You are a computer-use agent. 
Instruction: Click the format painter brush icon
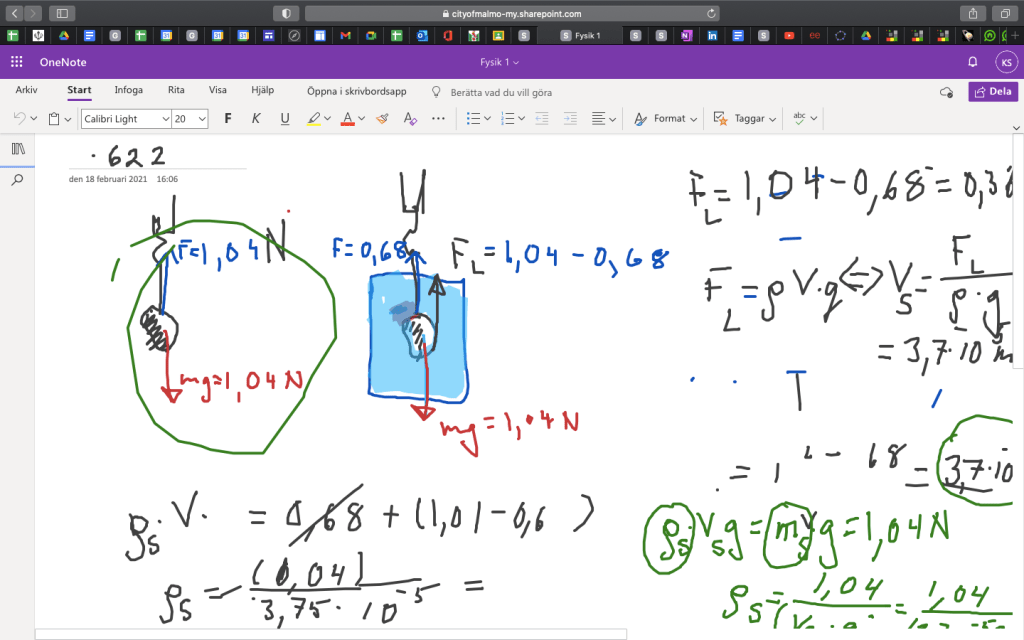pyautogui.click(x=382, y=118)
